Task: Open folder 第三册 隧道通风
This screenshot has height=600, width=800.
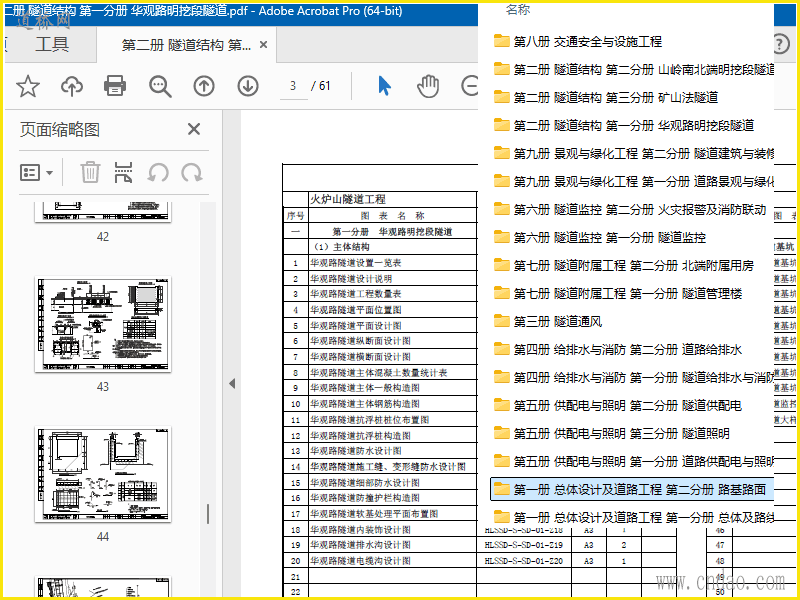Action: click(x=557, y=322)
